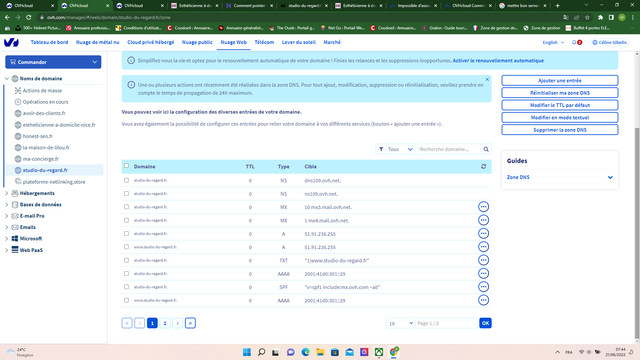The image size is (640, 360).
Task: Click OK pagination button
Action: pos(485,323)
